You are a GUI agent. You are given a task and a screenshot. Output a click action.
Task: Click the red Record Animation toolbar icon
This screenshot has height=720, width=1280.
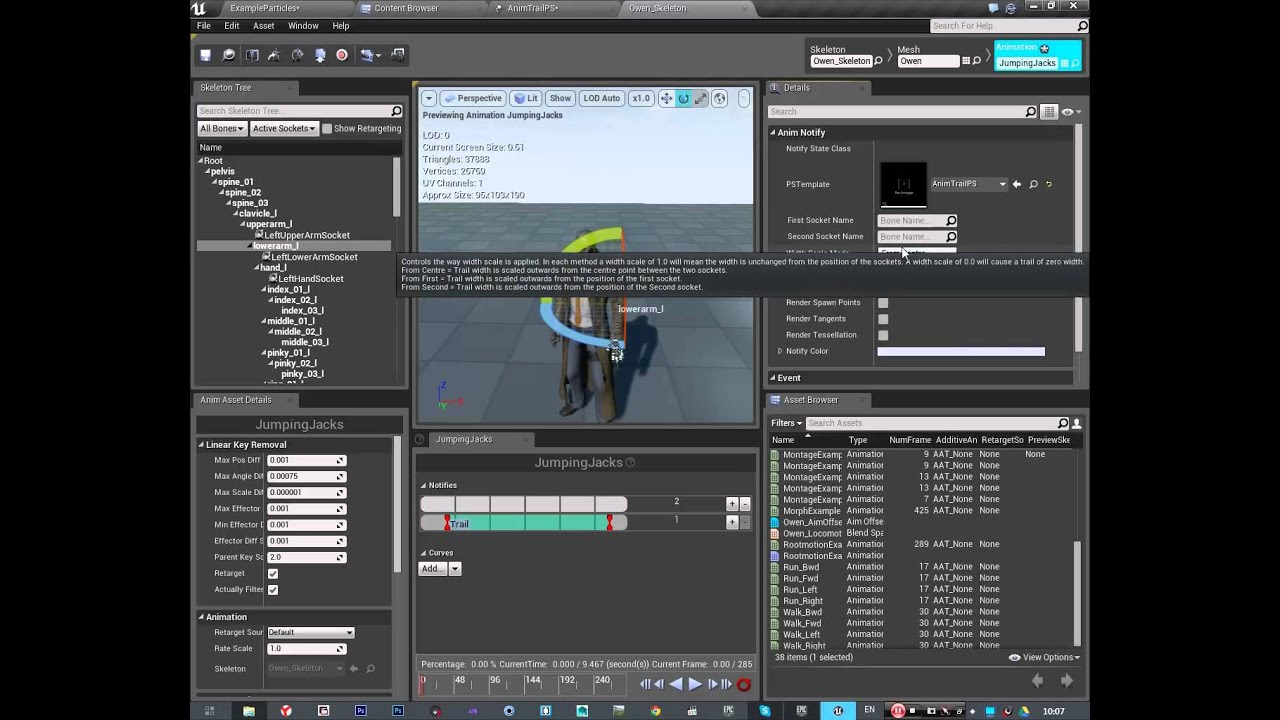342,55
